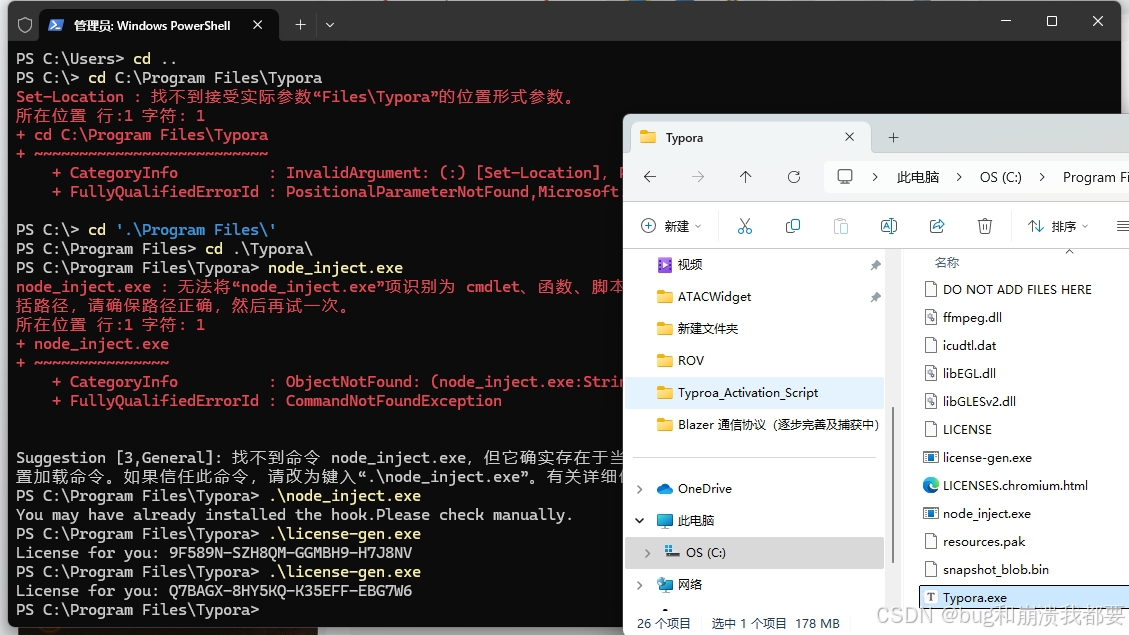Go back with Explorer's left arrow
The height and width of the screenshot is (635, 1129).
pos(649,176)
